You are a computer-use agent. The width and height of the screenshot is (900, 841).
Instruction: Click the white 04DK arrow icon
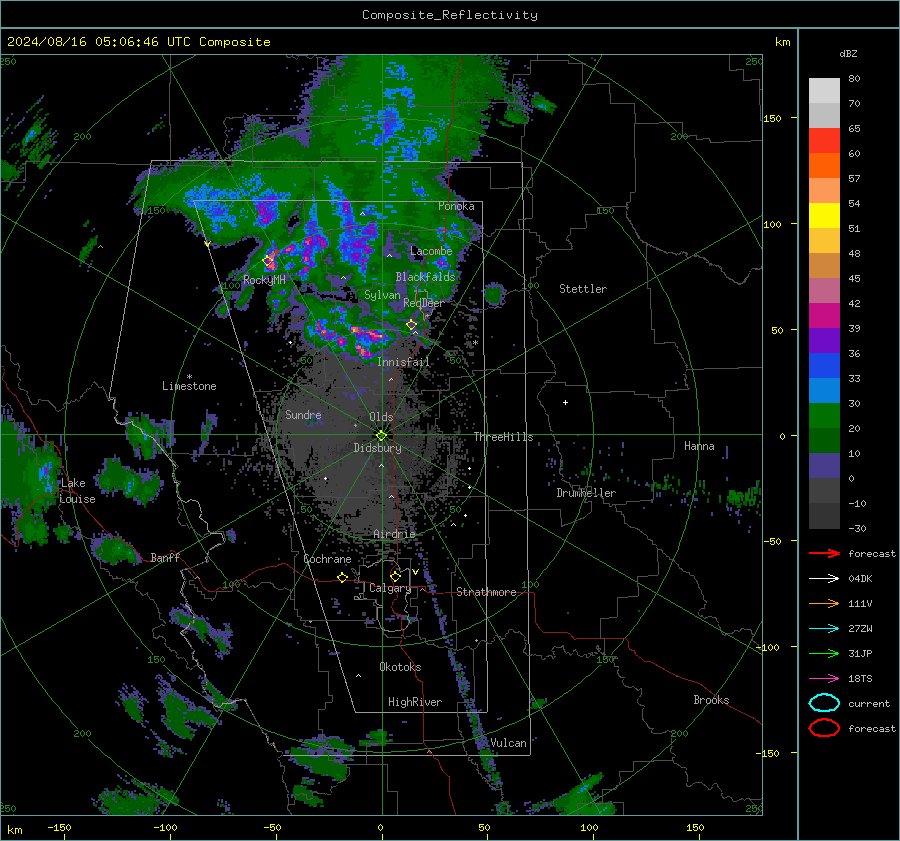click(x=824, y=578)
